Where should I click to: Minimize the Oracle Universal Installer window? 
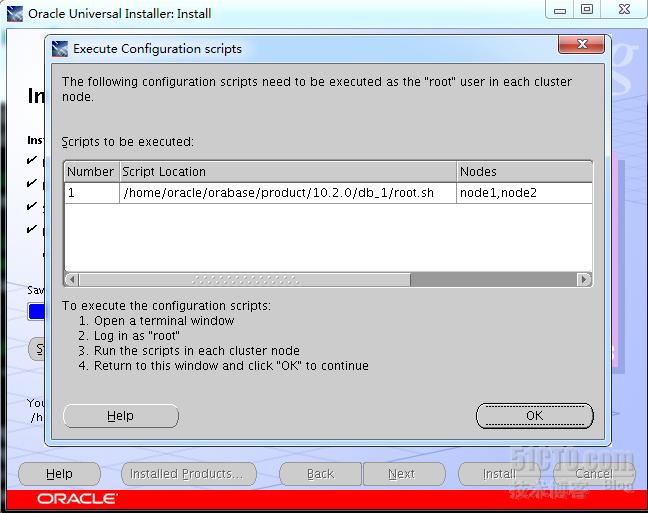(x=560, y=10)
